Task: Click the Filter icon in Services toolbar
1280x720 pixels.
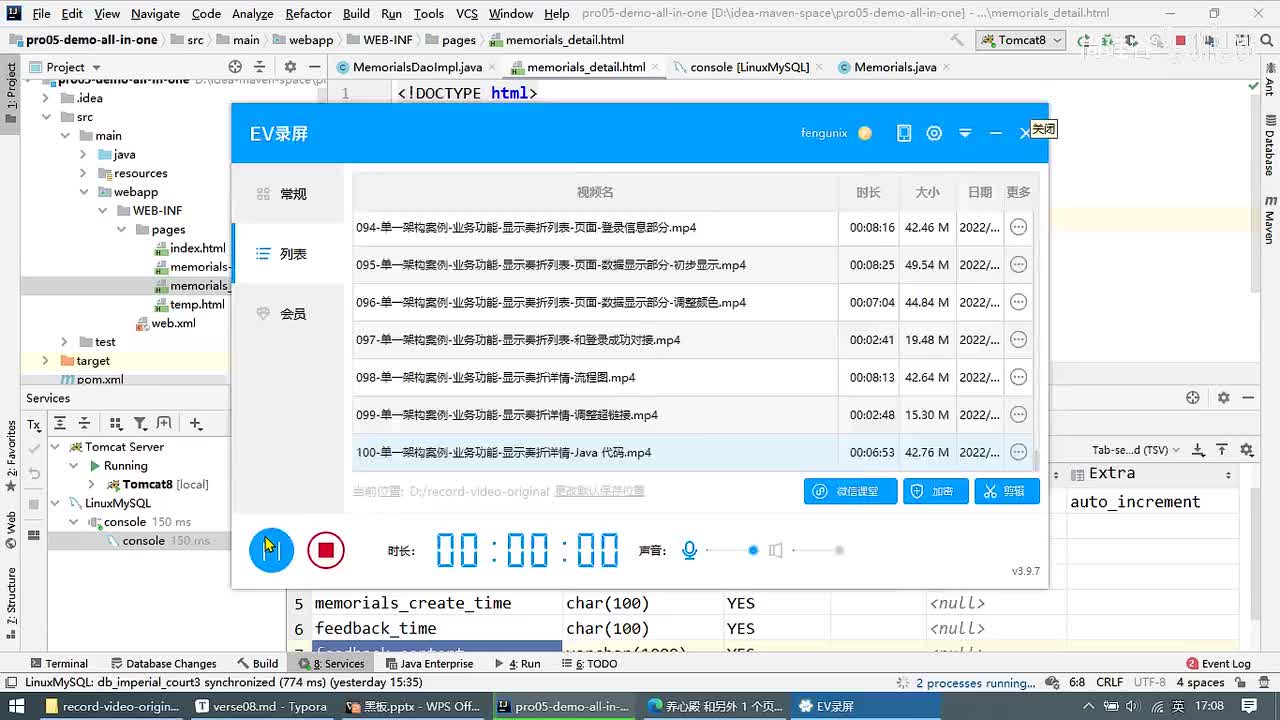Action: click(140, 424)
